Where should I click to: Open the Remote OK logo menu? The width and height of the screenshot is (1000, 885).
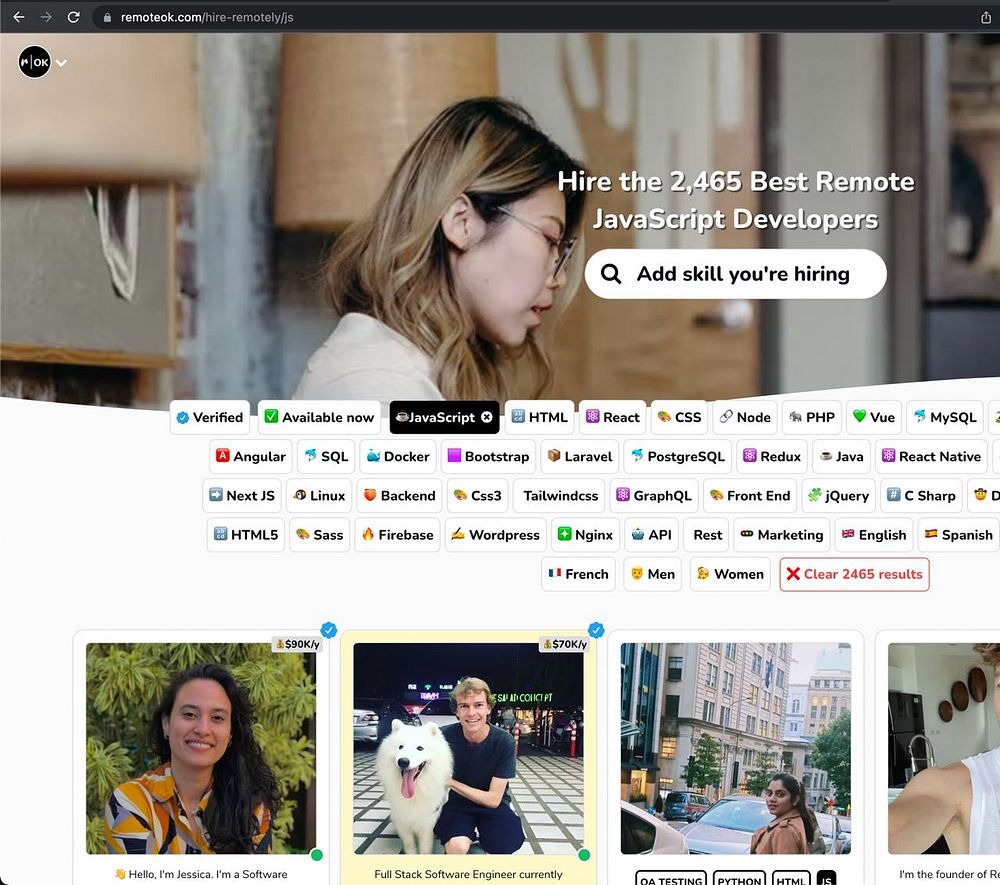[x=34, y=62]
